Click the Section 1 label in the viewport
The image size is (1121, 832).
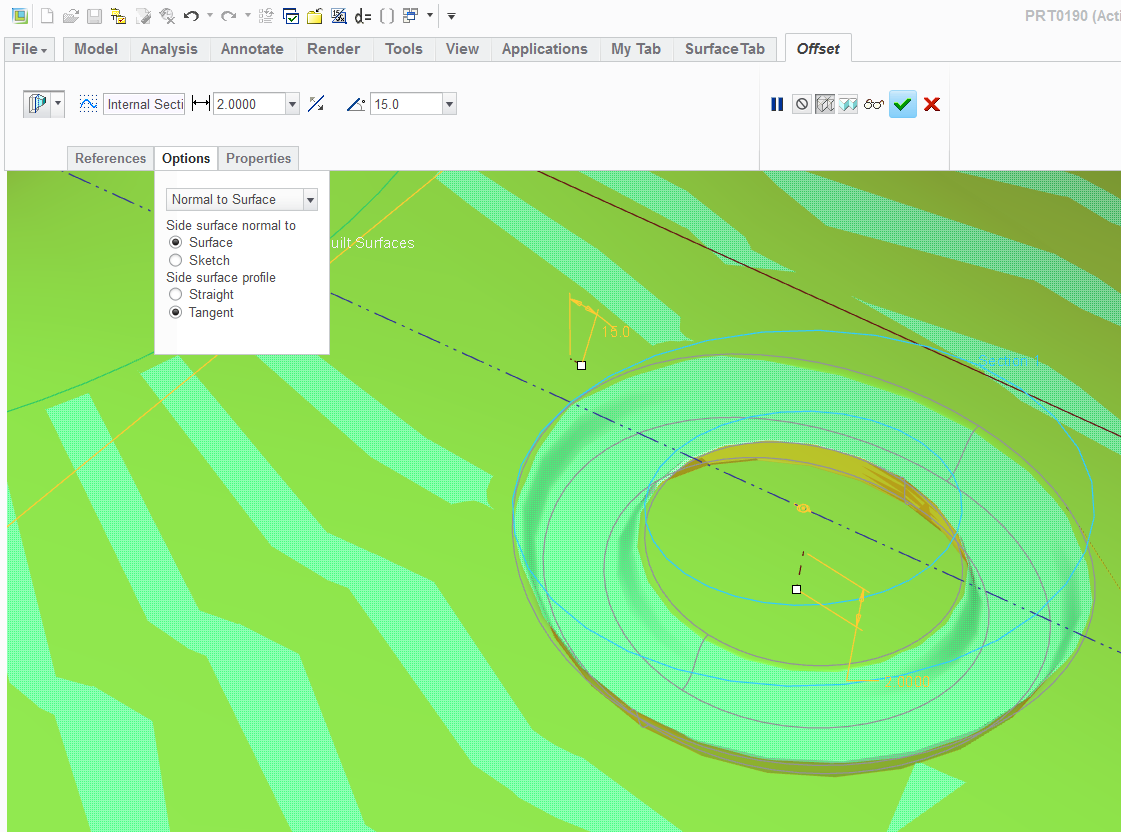point(1008,361)
